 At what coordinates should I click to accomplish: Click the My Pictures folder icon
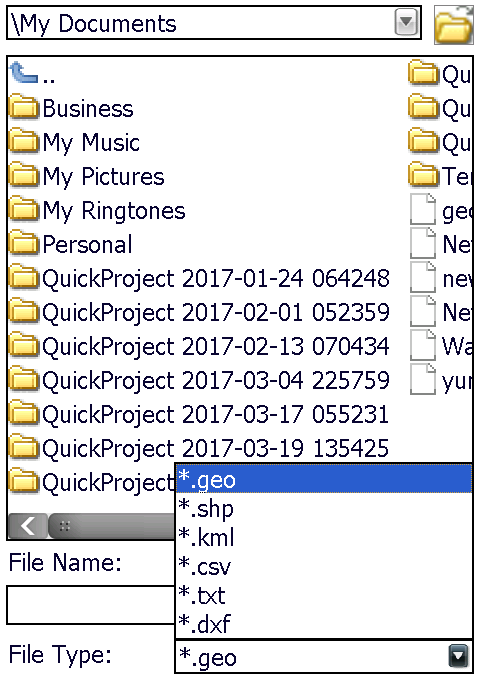pyautogui.click(x=23, y=175)
